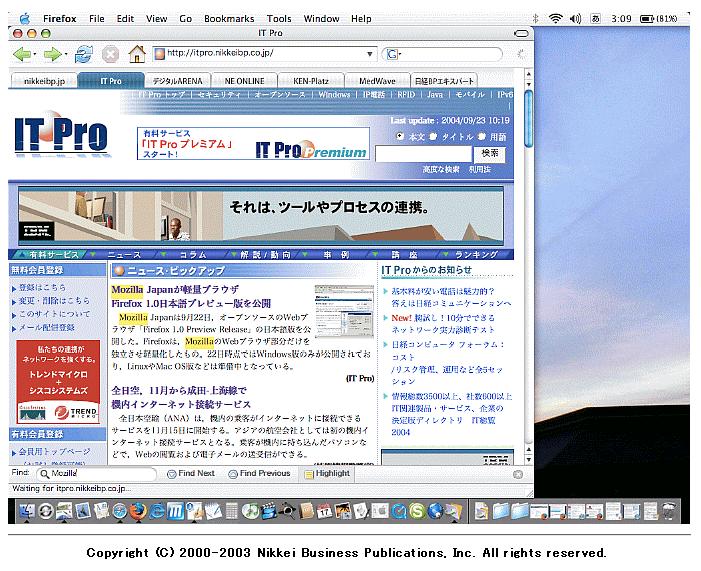The height and width of the screenshot is (571, 701).
Task: Open iCal calendar icon in the Dock
Action: tap(324, 511)
